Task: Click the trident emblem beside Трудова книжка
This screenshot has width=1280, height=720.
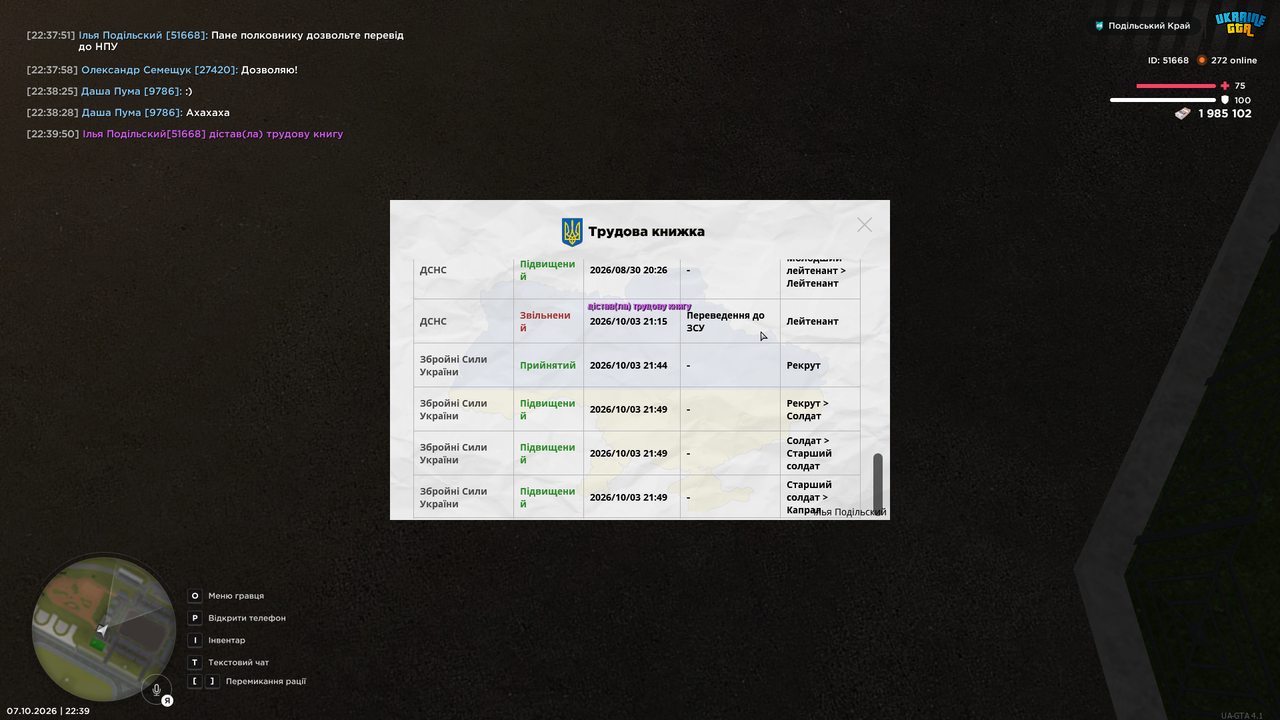Action: pyautogui.click(x=572, y=232)
